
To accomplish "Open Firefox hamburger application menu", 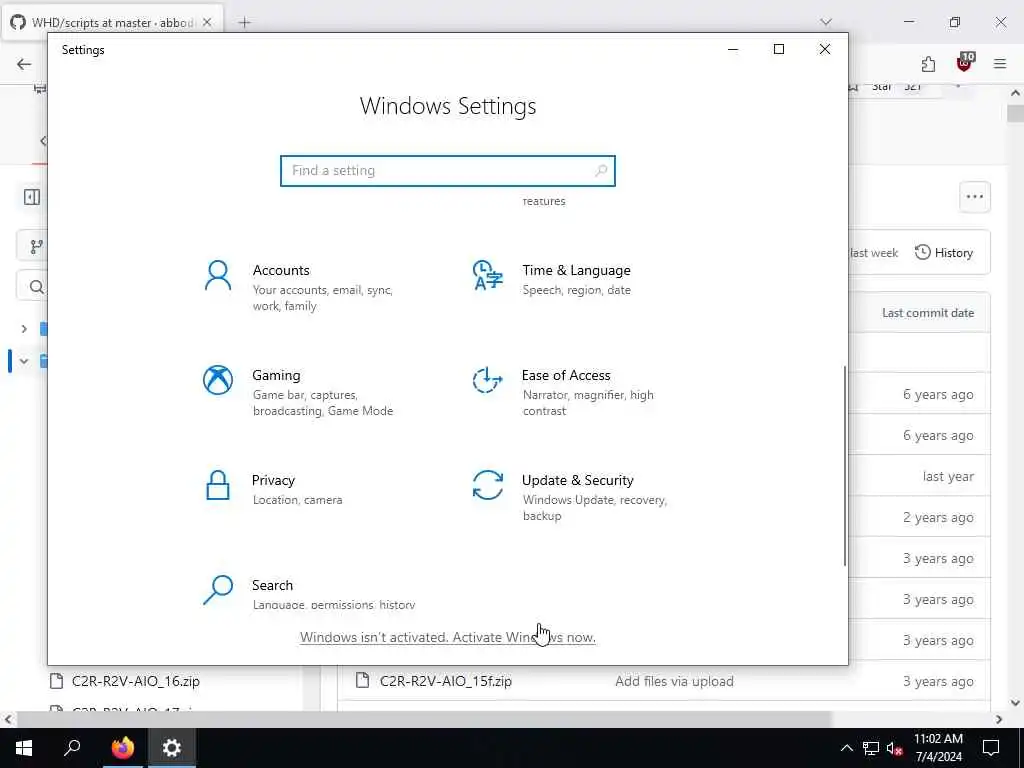I will (x=1000, y=64).
